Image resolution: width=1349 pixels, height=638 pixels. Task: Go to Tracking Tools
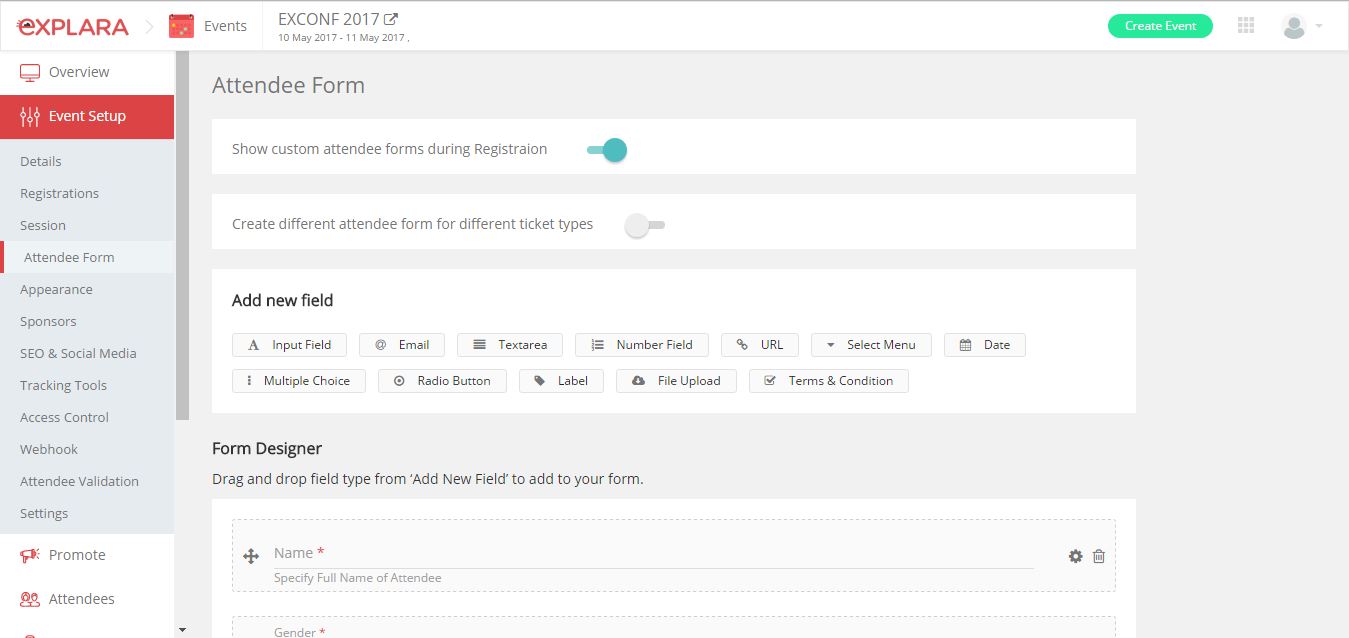[x=63, y=385]
